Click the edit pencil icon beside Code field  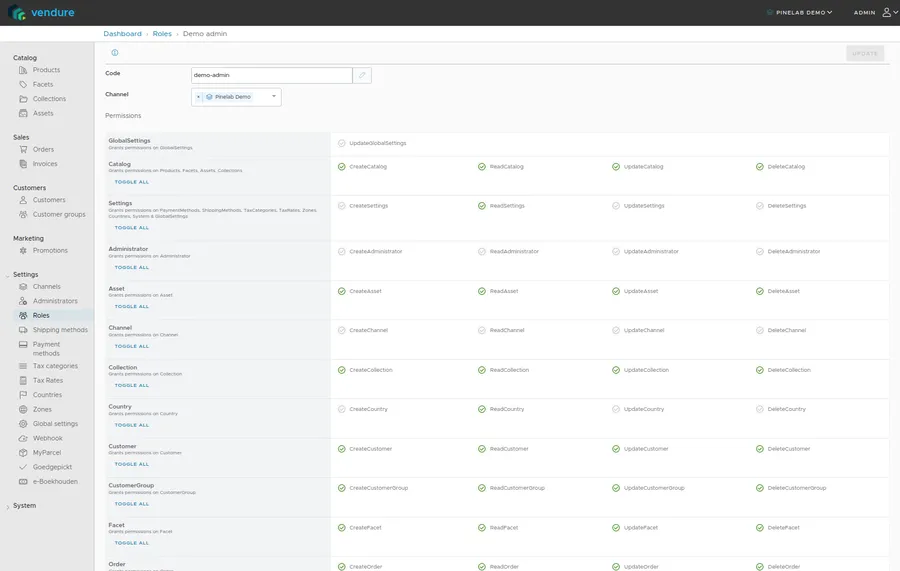(362, 75)
